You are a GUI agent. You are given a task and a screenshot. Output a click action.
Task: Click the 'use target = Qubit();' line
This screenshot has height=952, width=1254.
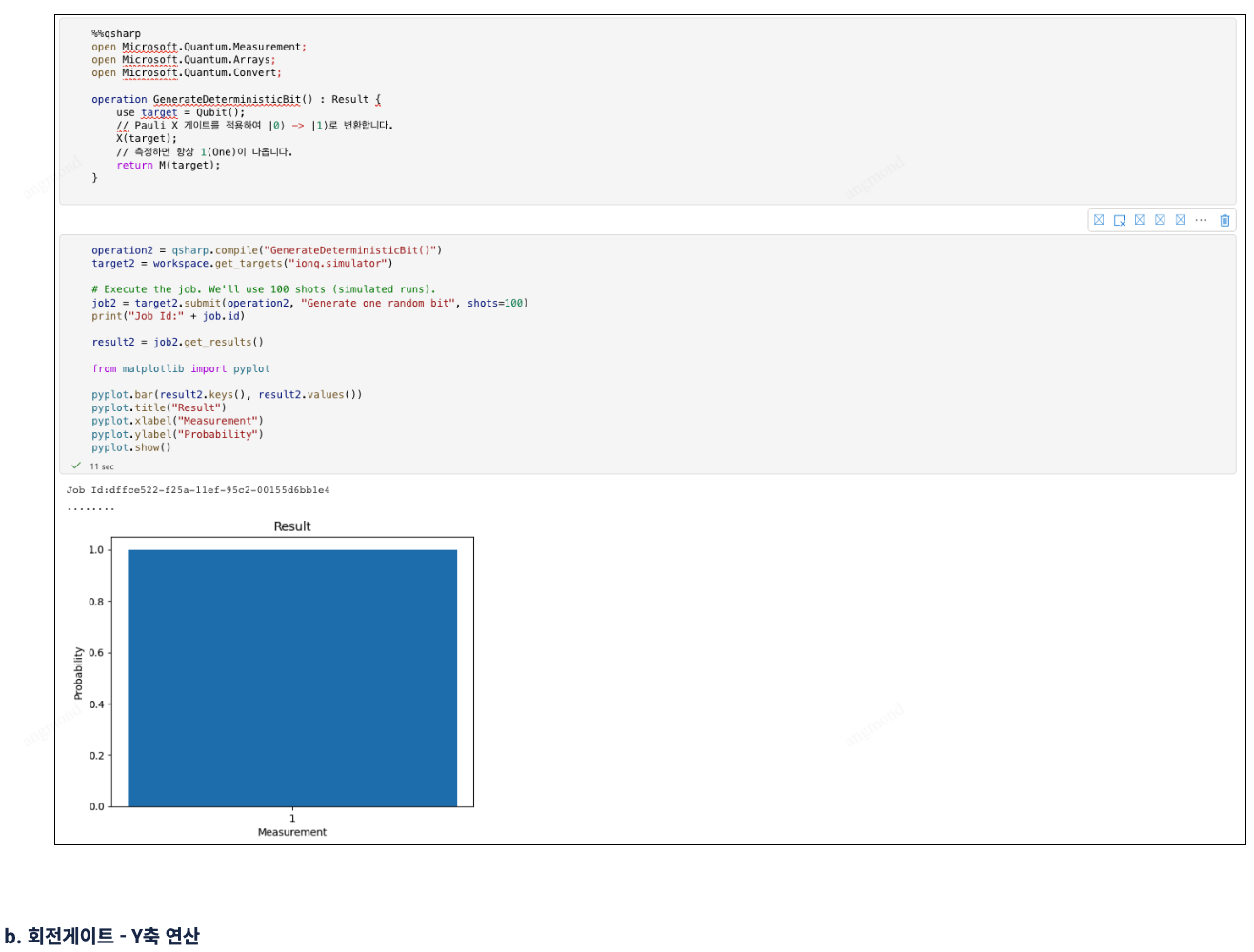(x=181, y=112)
